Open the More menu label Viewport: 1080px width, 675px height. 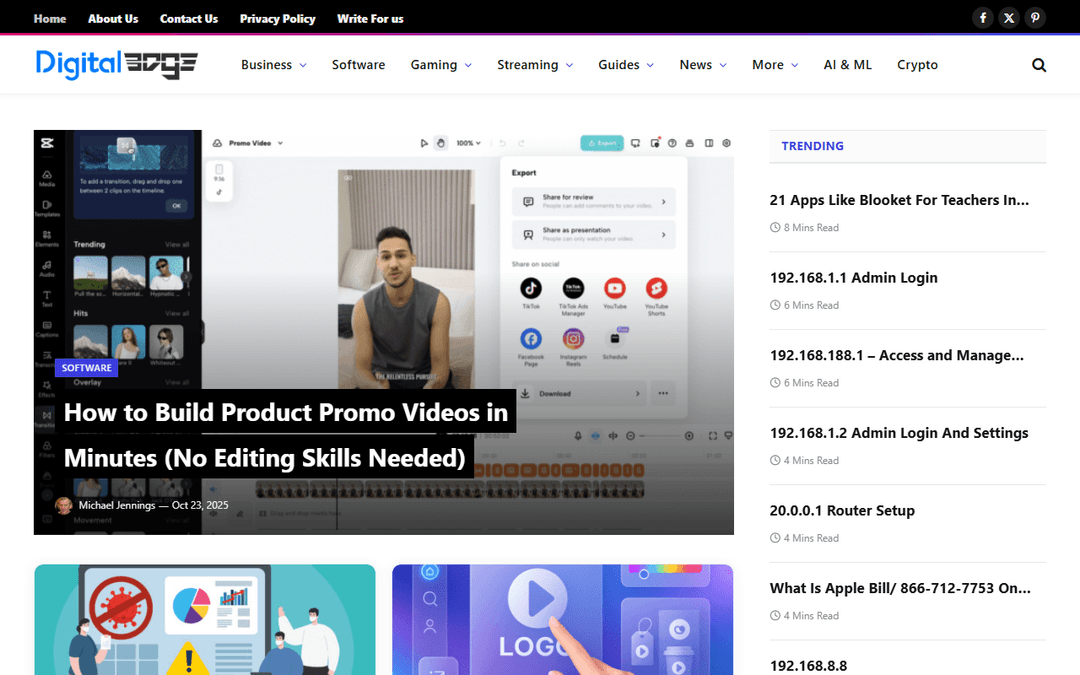(768, 65)
